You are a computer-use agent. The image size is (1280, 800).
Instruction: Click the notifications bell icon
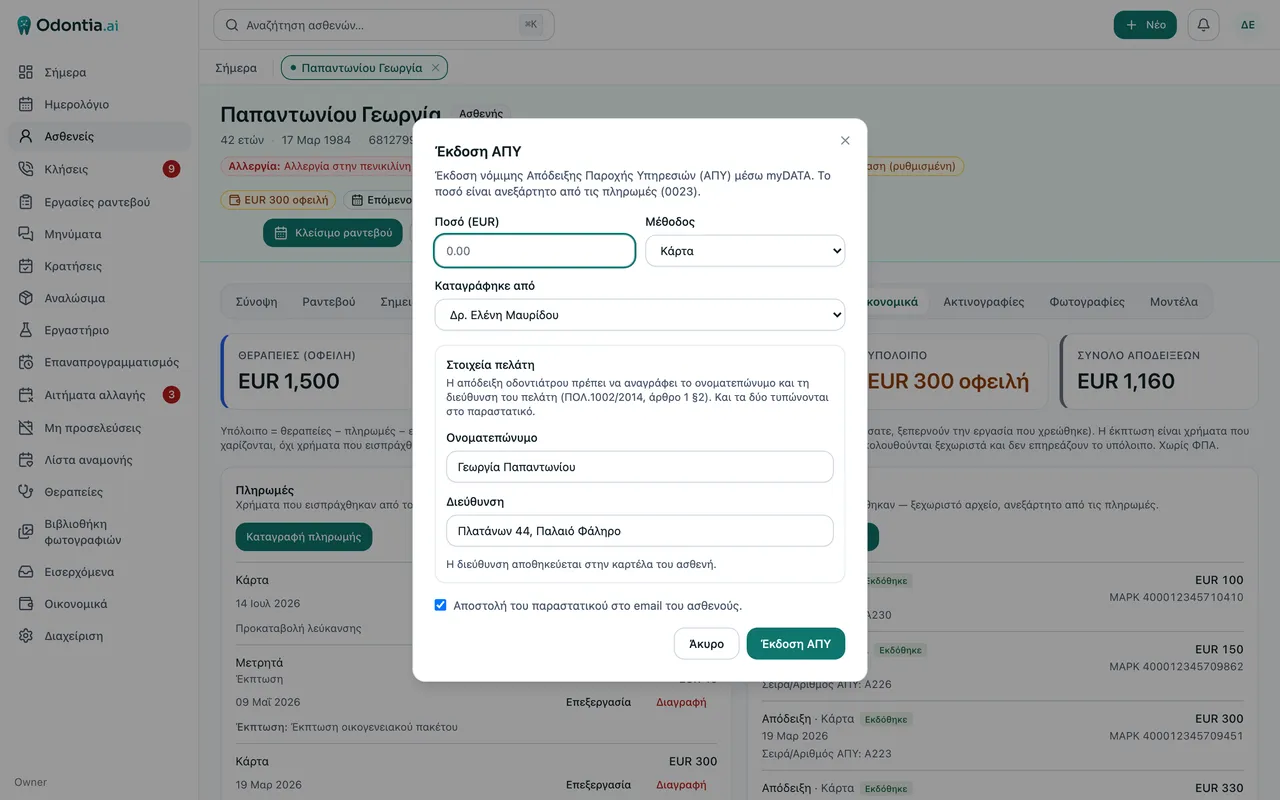coord(1203,25)
